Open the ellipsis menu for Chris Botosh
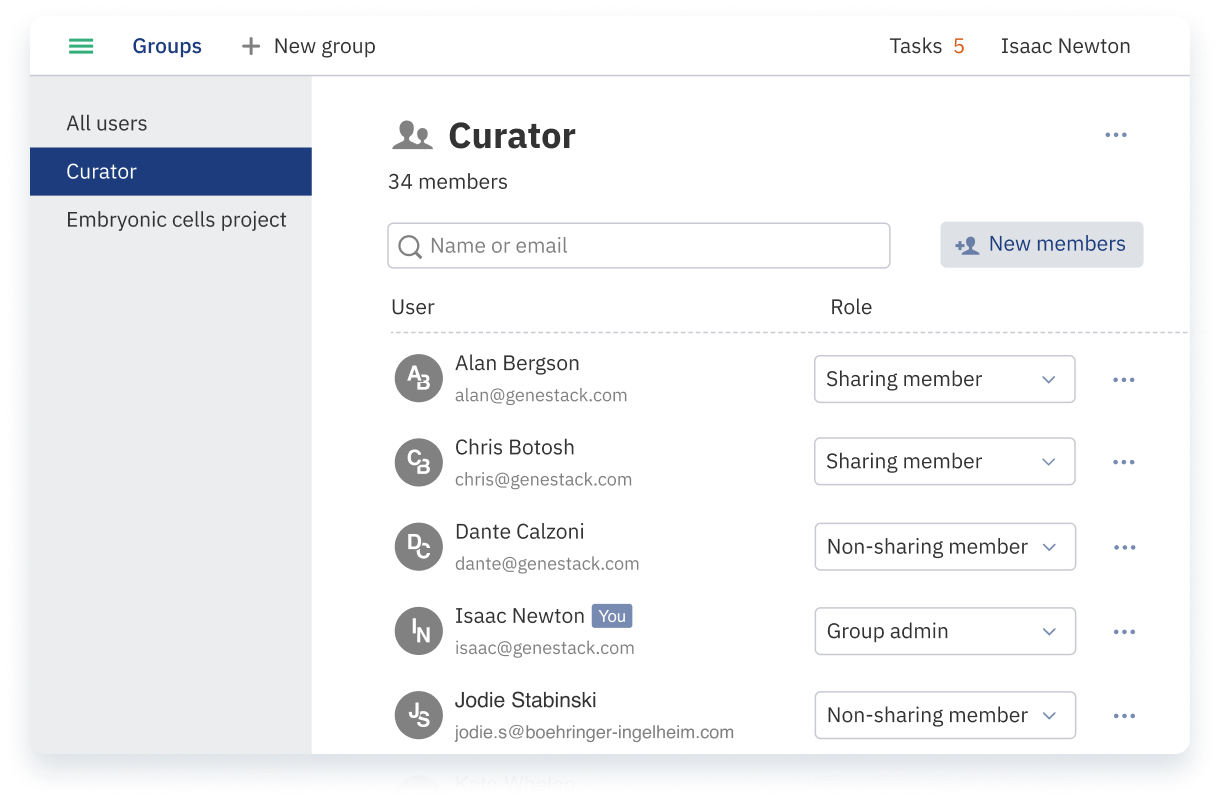Image resolution: width=1220 pixels, height=798 pixels. click(x=1124, y=461)
